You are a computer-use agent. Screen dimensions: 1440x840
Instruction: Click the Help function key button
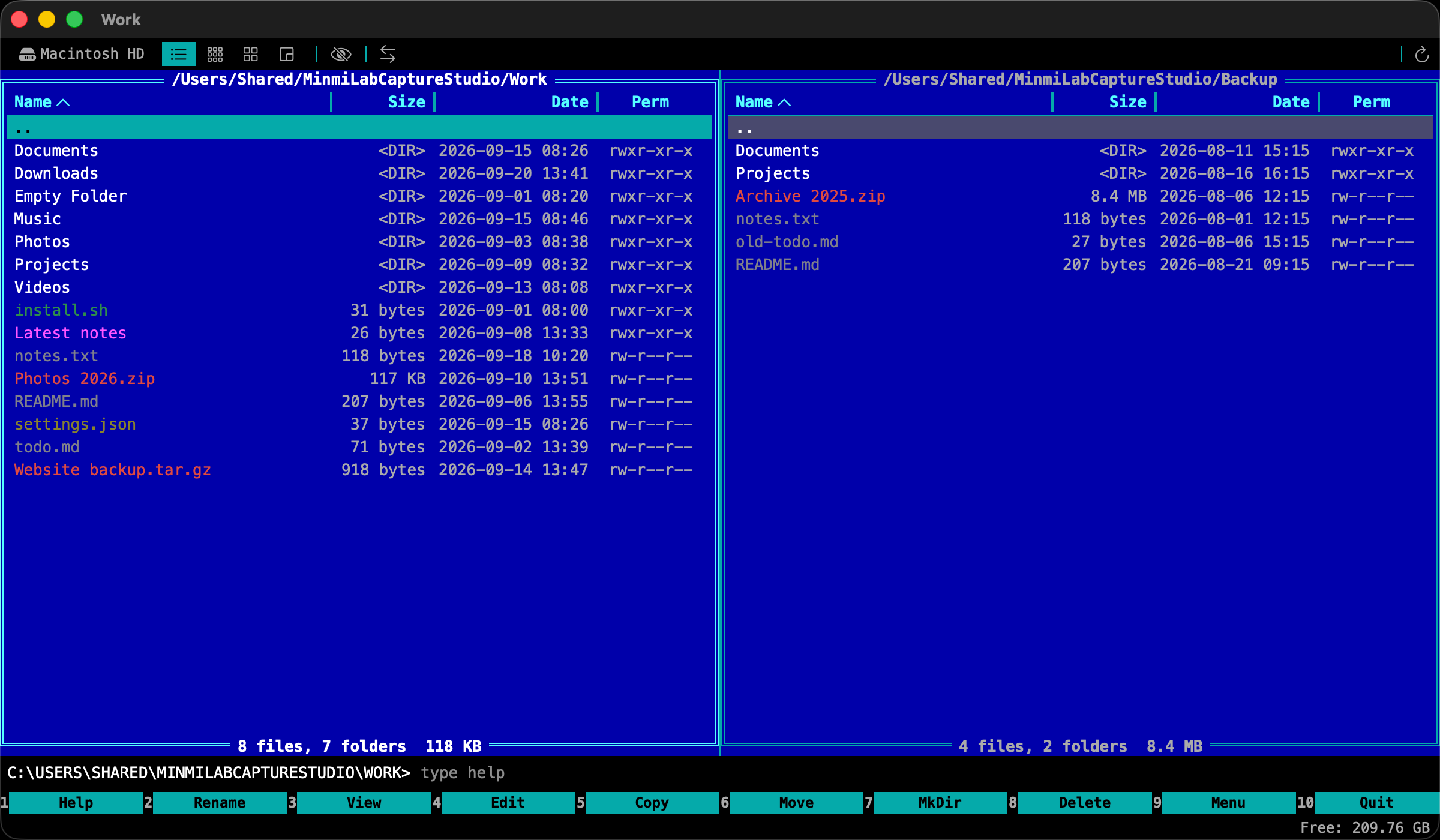pos(76,802)
